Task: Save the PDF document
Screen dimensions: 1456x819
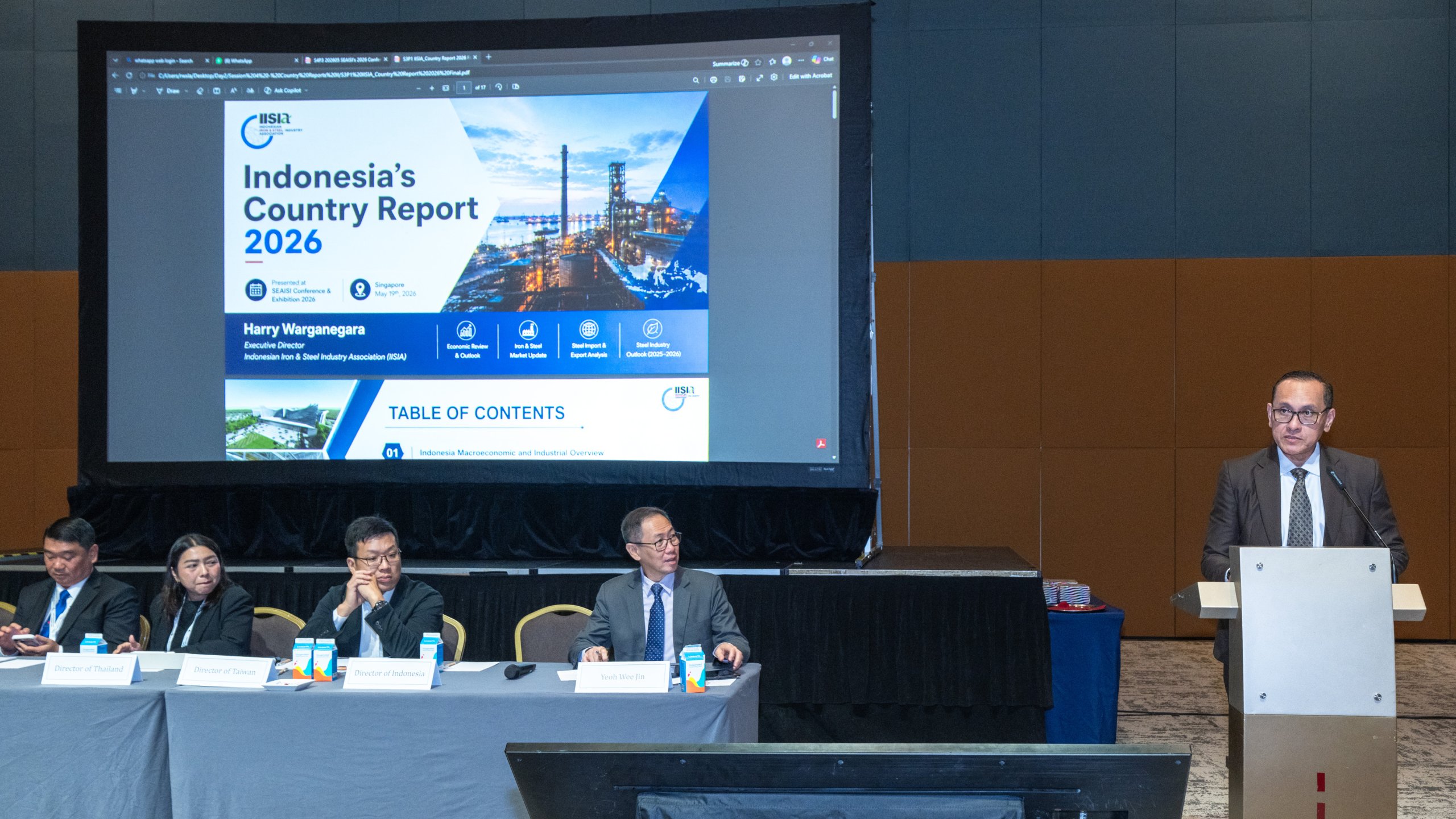Action: click(x=727, y=79)
